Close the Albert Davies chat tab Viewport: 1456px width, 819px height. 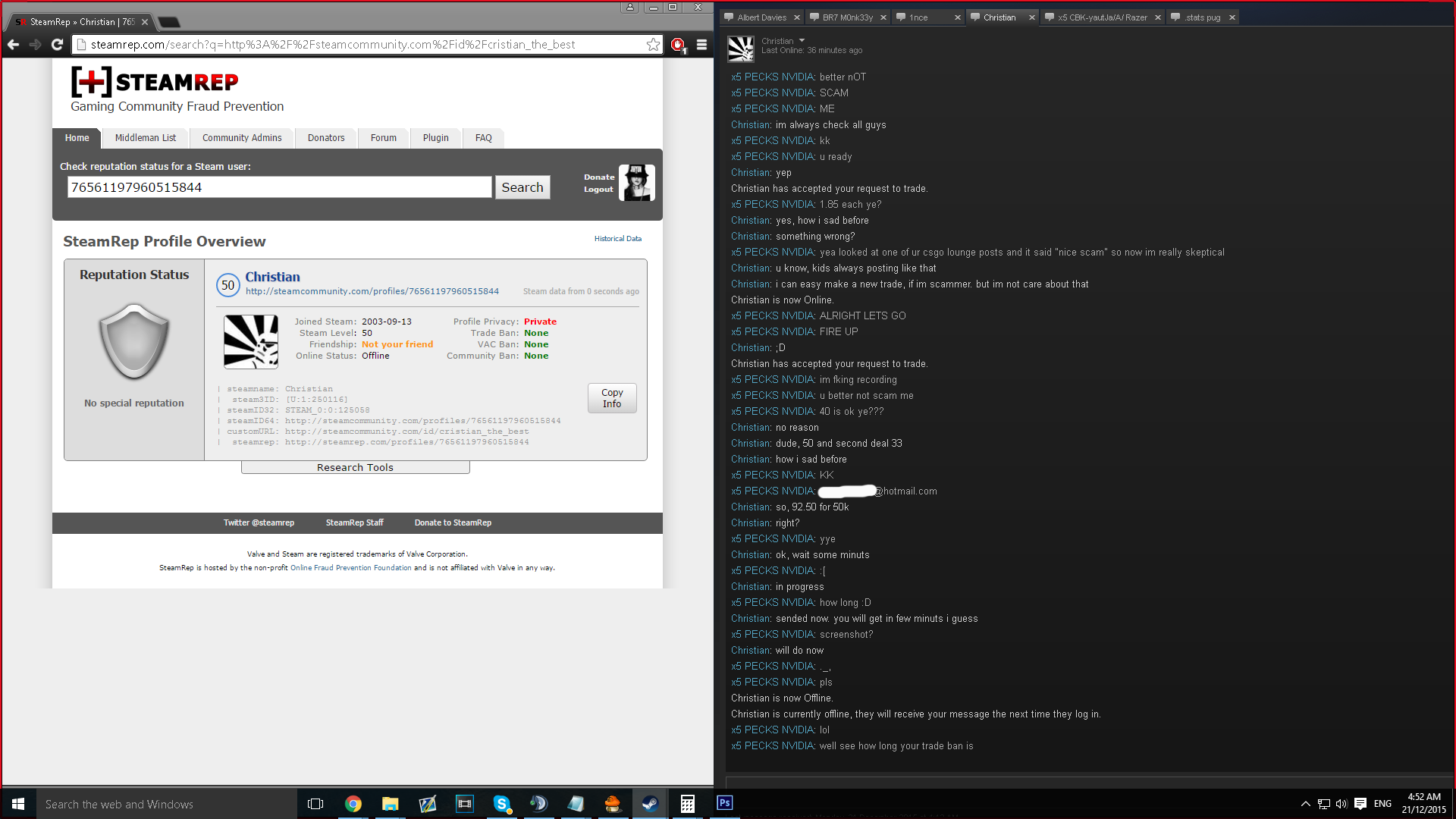tap(797, 17)
